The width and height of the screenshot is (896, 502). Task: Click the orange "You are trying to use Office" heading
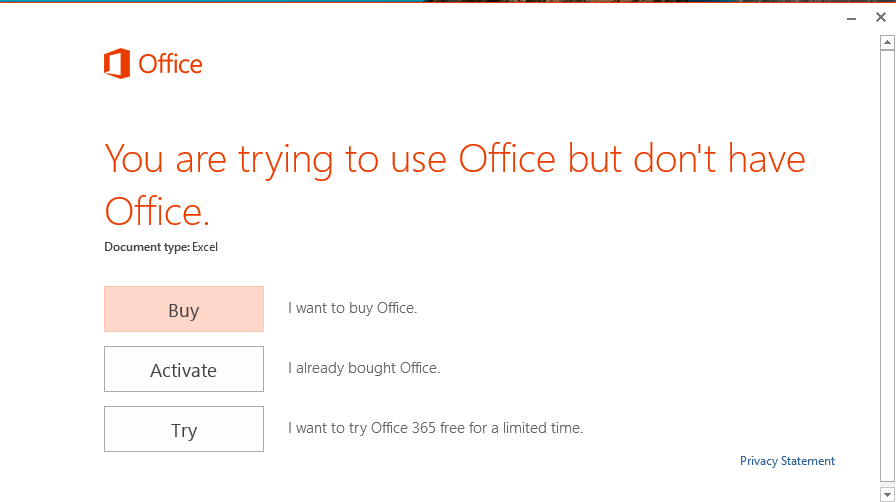click(454, 160)
